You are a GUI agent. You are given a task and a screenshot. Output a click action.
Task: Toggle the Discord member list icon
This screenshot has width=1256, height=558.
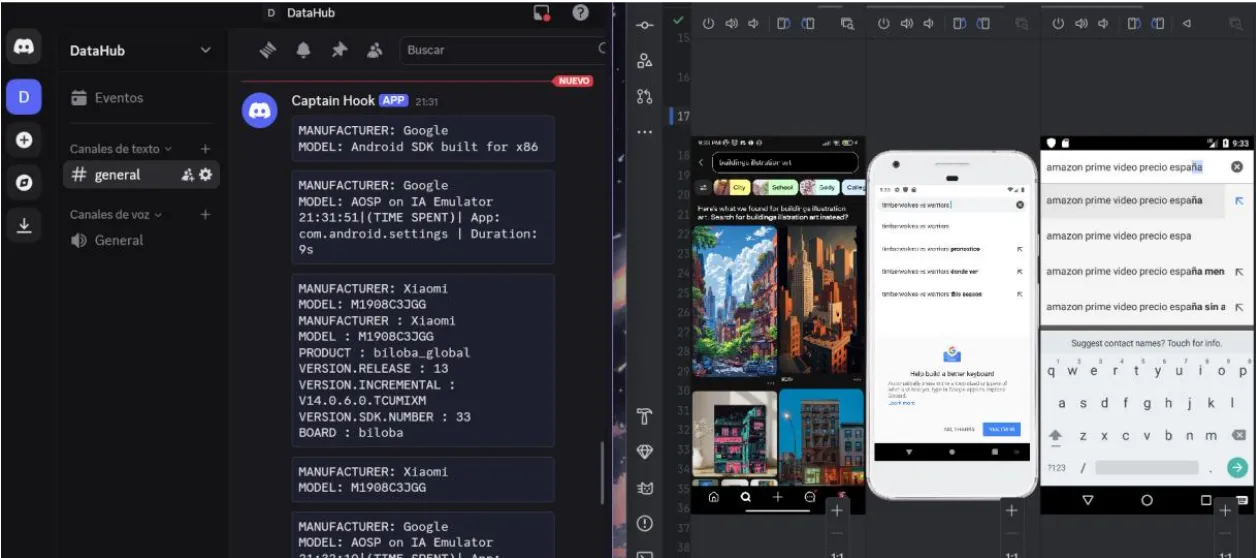coord(375,49)
